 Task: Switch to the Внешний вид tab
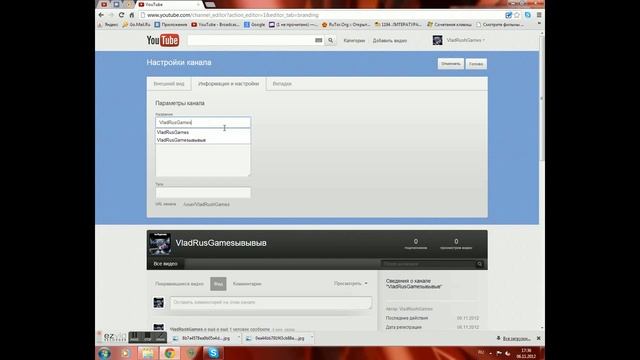click(x=169, y=84)
